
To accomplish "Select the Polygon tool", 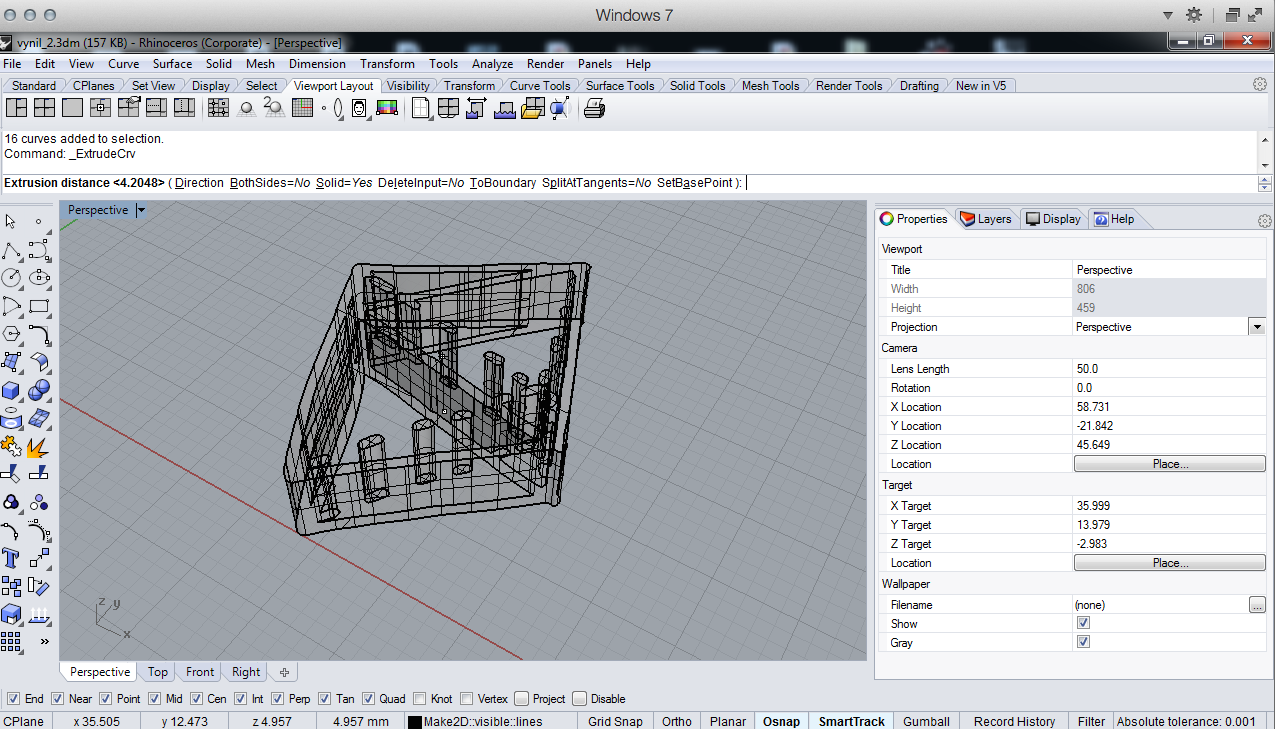I will pos(12,334).
